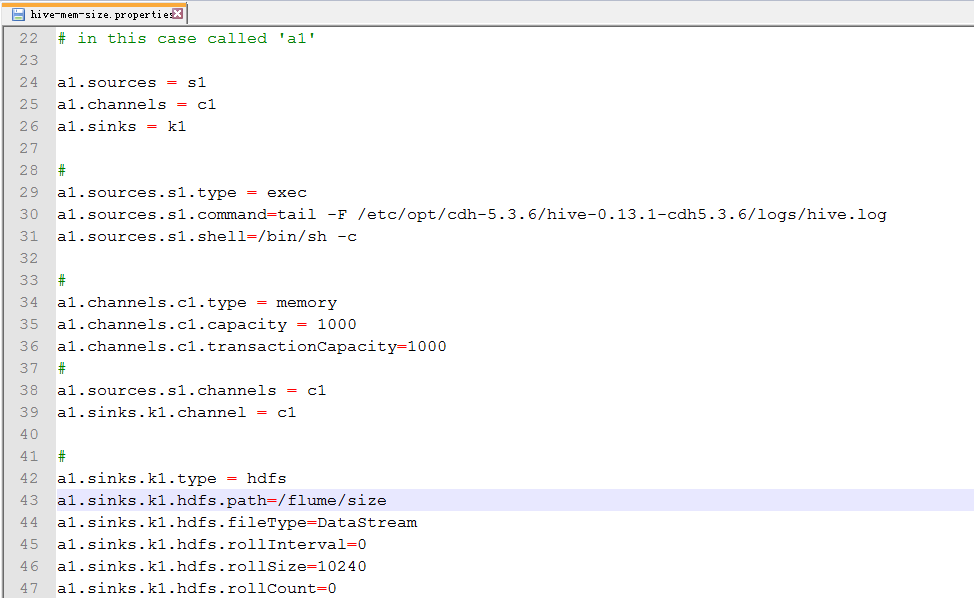Image resolution: width=974 pixels, height=598 pixels.
Task: Click the line "a1.sinks.k1.channel = c1"
Action: (x=176, y=412)
